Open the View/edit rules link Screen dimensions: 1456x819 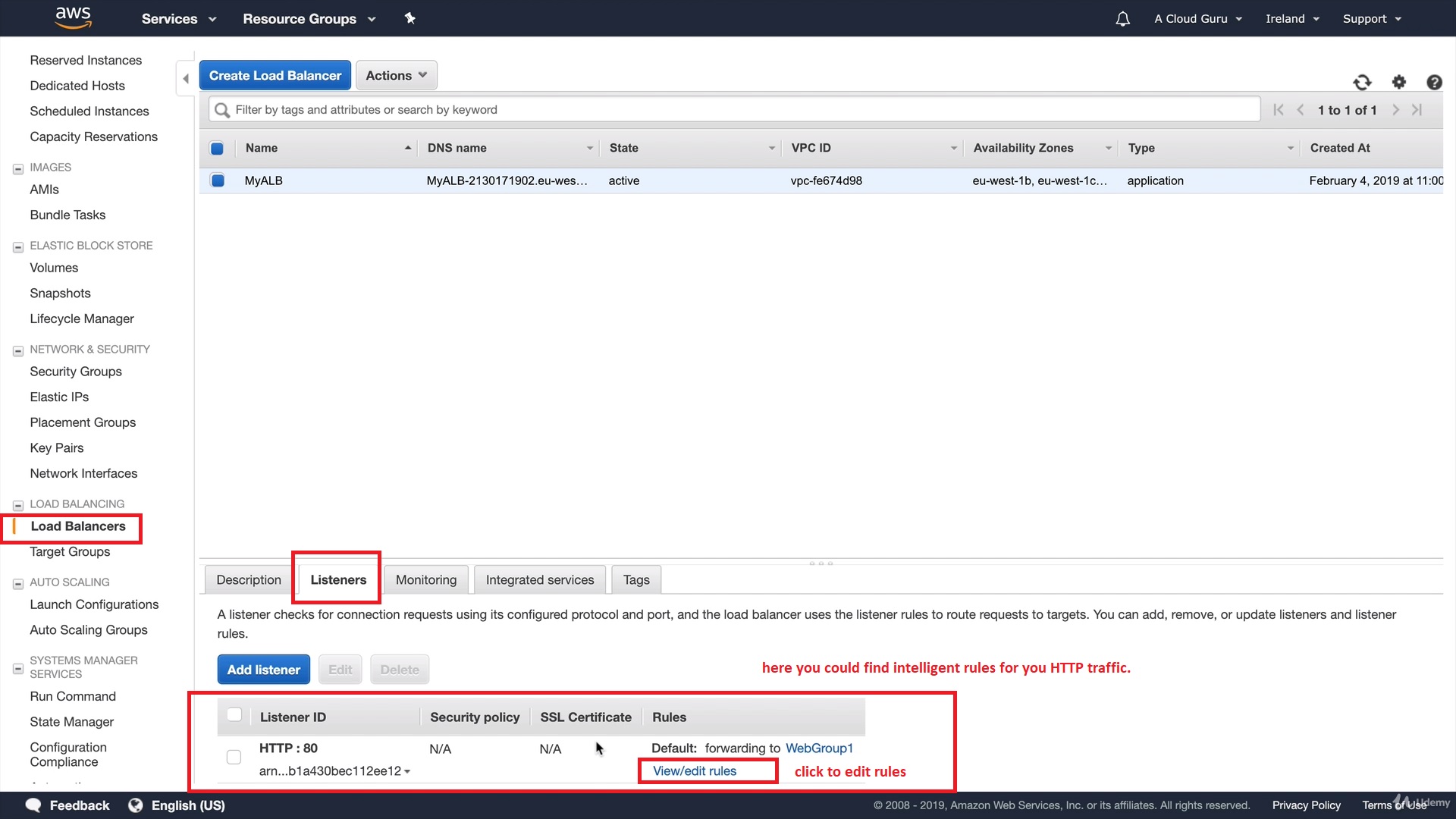[694, 771]
